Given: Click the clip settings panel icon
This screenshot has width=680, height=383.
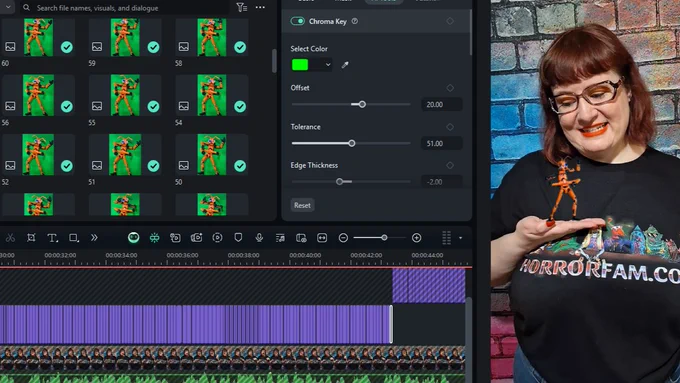Looking at the screenshot, I should (301, 238).
